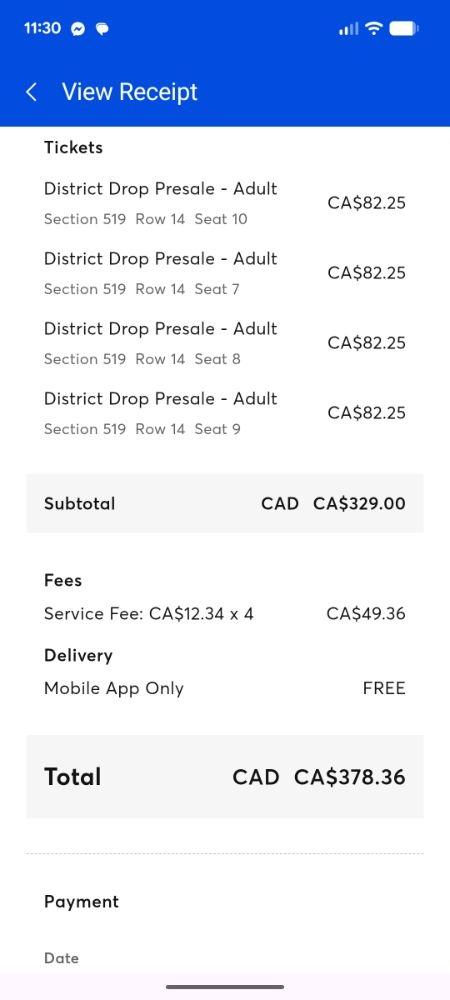Tap the Total CA$378.36 row
450x1000 pixels.
click(224, 777)
